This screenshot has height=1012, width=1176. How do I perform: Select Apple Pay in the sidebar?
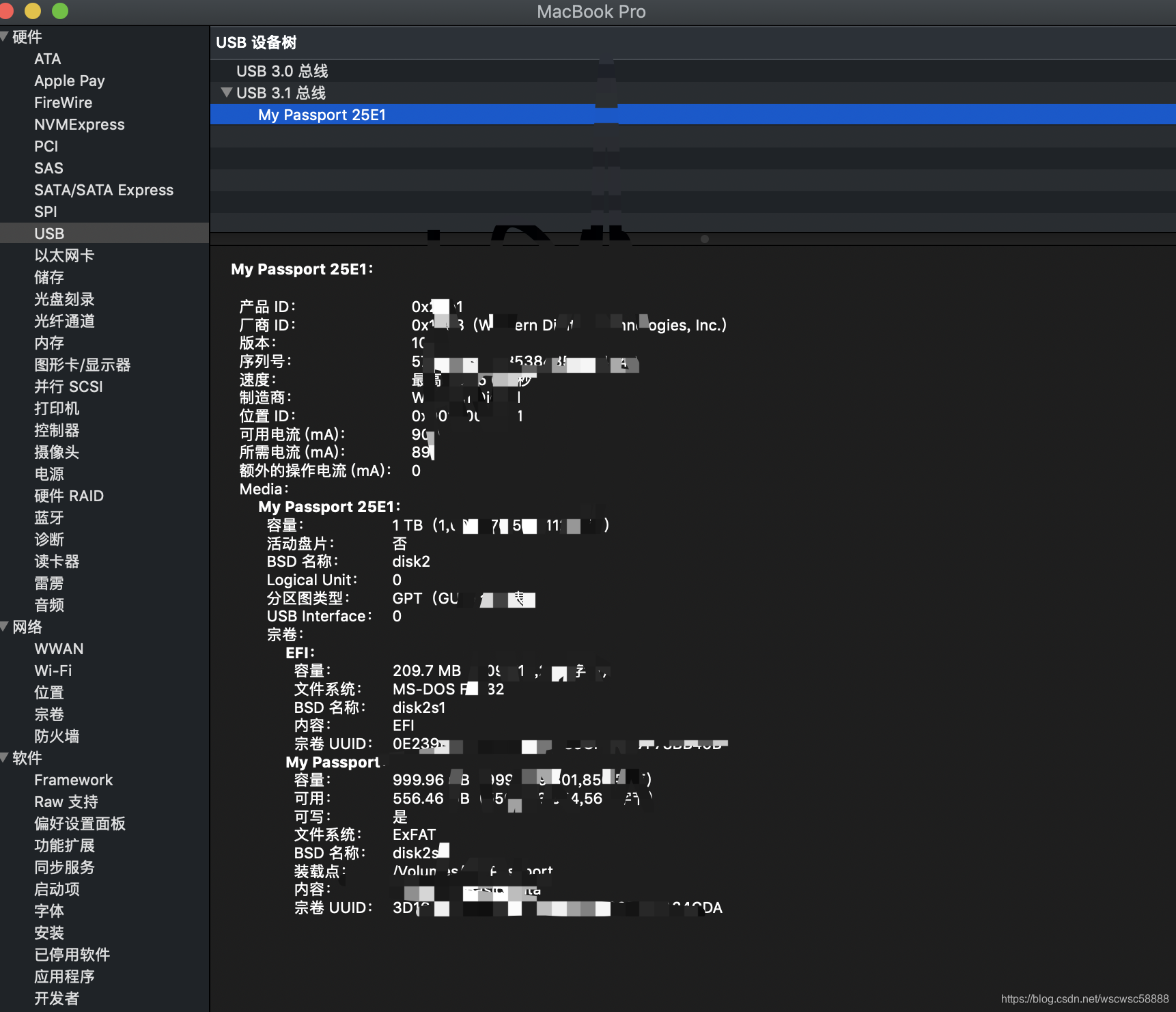pos(70,81)
